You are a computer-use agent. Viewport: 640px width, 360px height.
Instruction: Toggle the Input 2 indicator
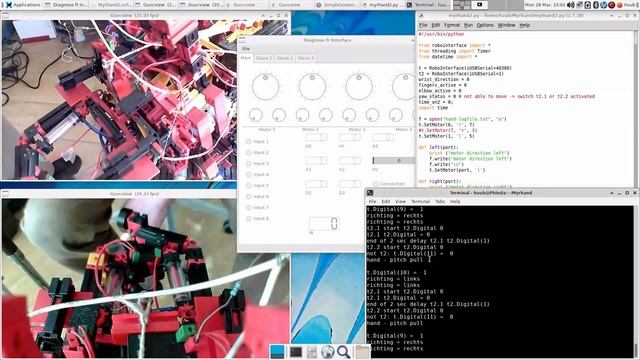[x=249, y=153]
